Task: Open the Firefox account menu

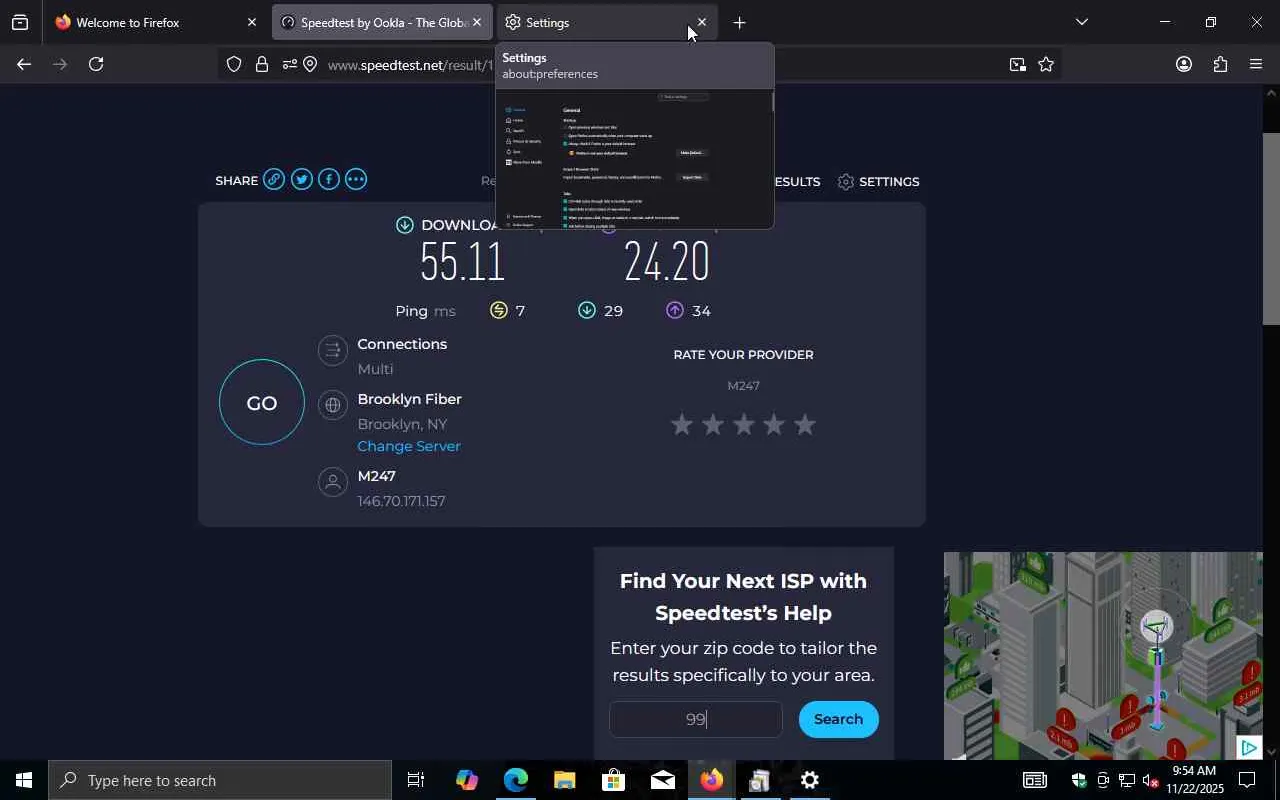Action: pos(1184,64)
